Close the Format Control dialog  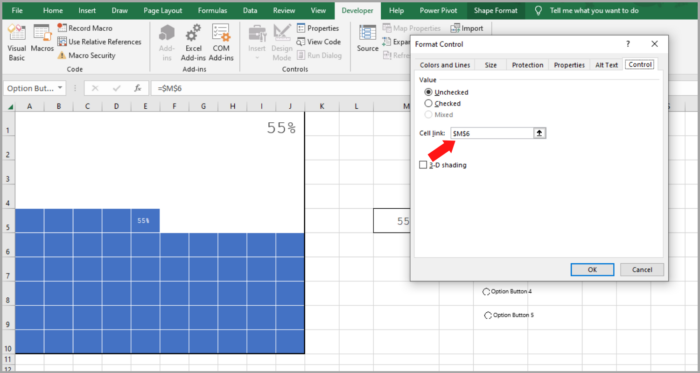pyautogui.click(x=654, y=44)
